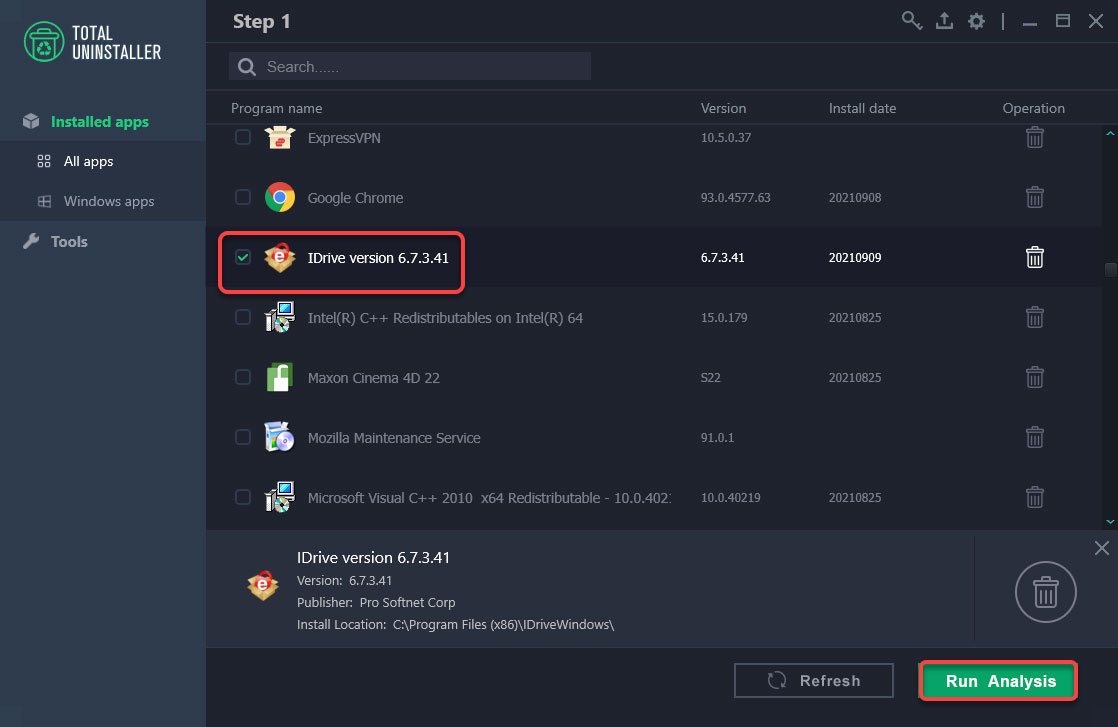This screenshot has width=1118, height=727.
Task: Click the upload/export icon in title bar
Action: click(x=944, y=21)
